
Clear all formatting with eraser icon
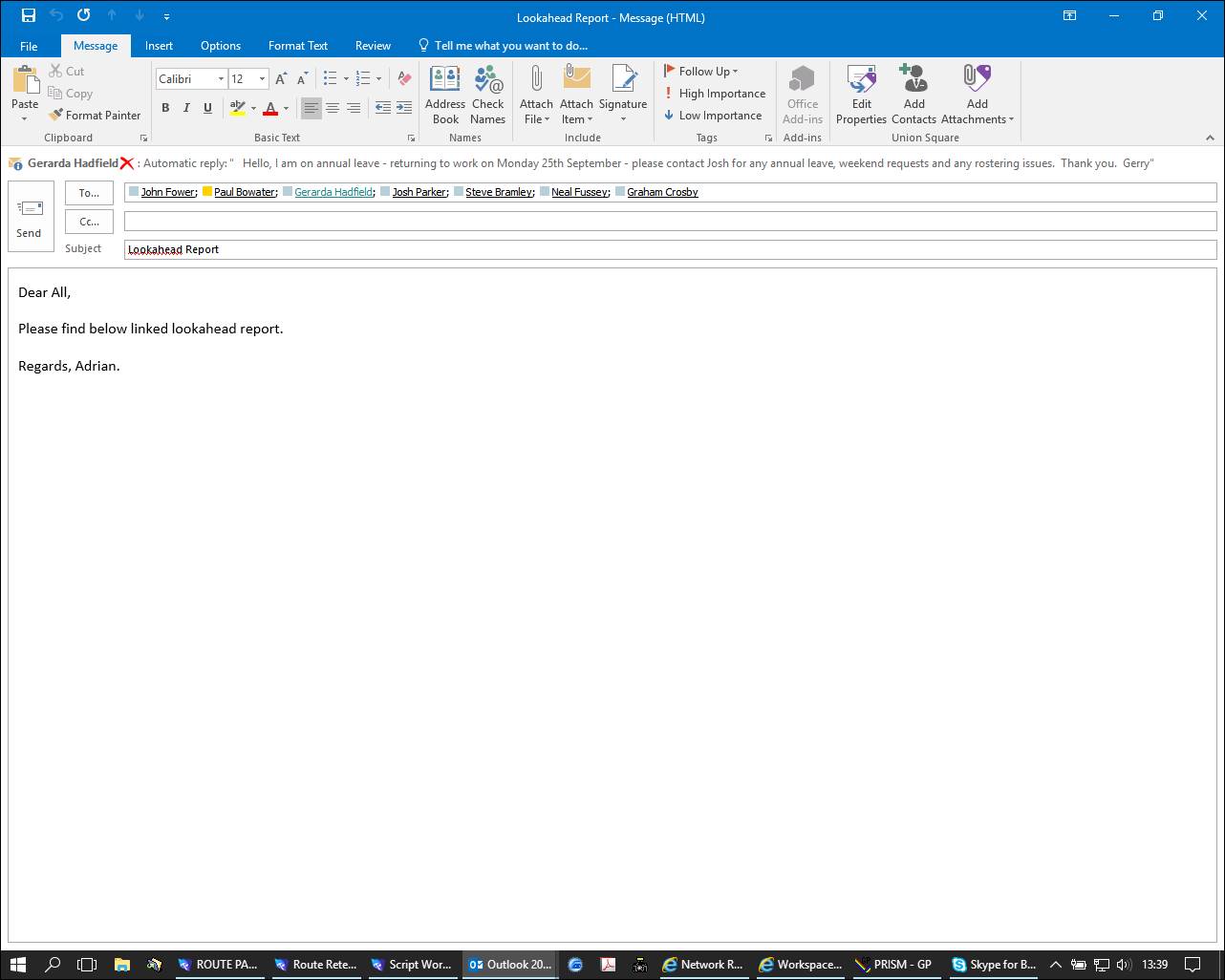pyautogui.click(x=404, y=78)
